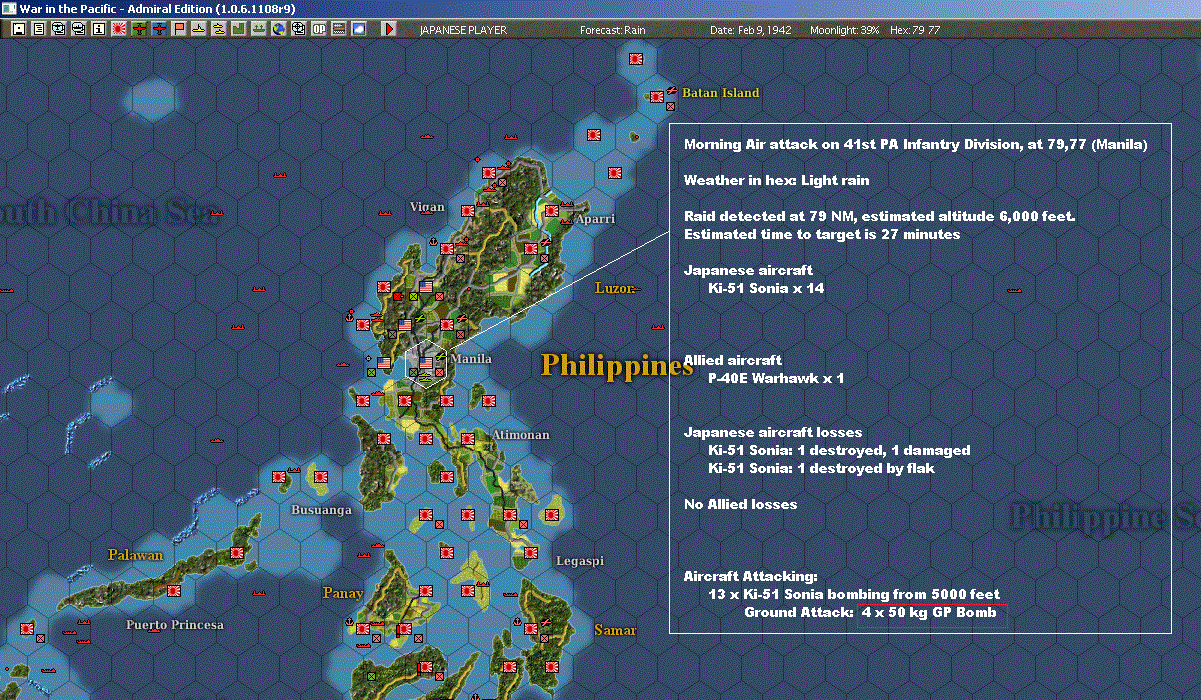Select red plane on green background icon
Viewport: 1201px width, 700px height.
coord(139,29)
